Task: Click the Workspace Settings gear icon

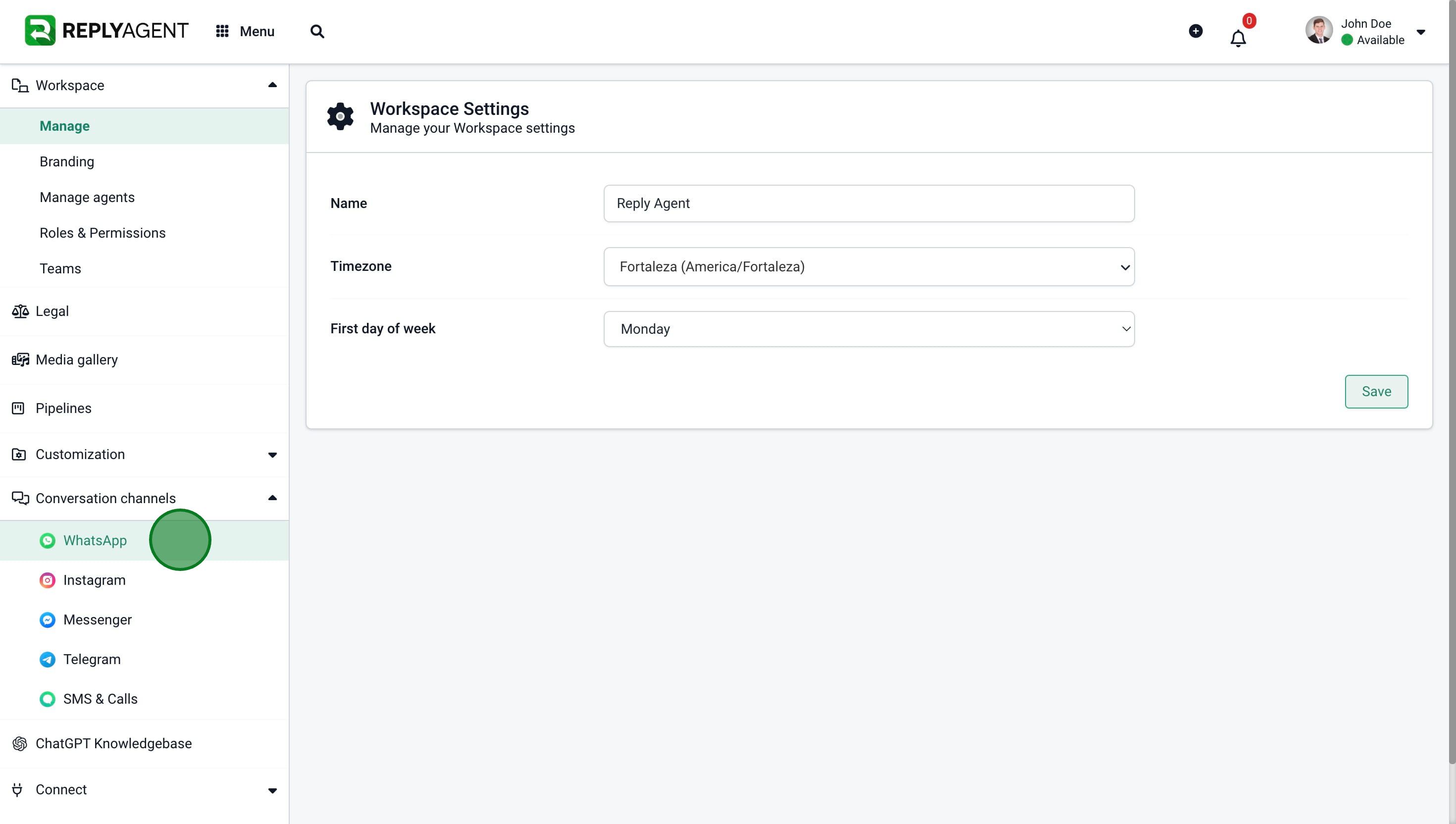Action: 340,116
